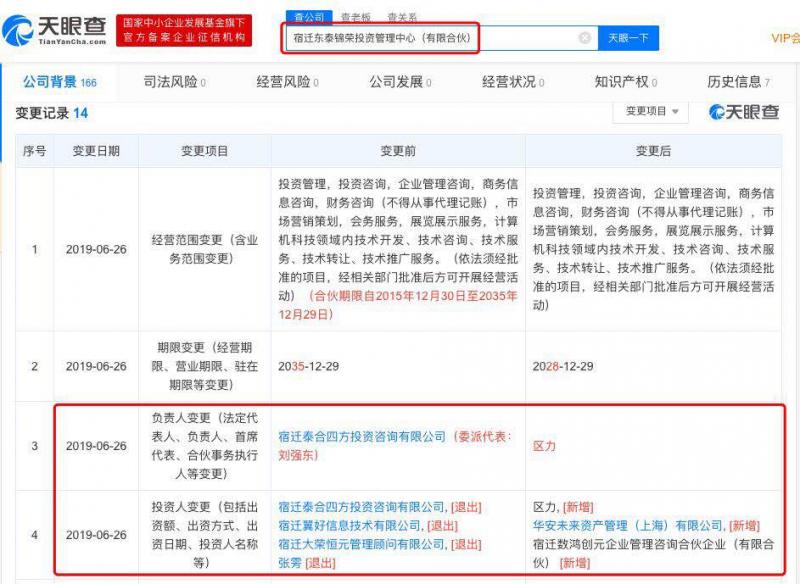Click the 变更后 column header

(x=653, y=151)
